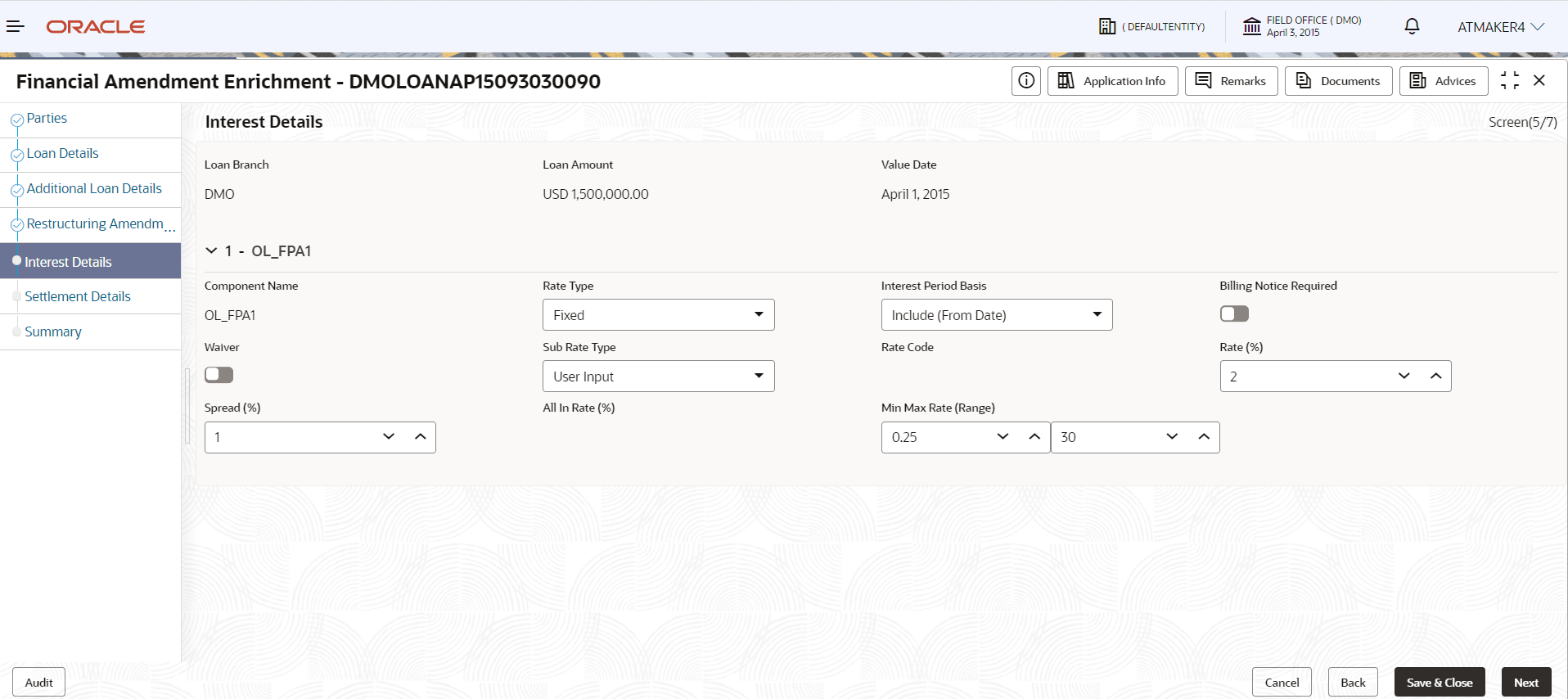Screen dimensions: 1568x699
Task: Select the Interest Details step
Action: click(90, 261)
